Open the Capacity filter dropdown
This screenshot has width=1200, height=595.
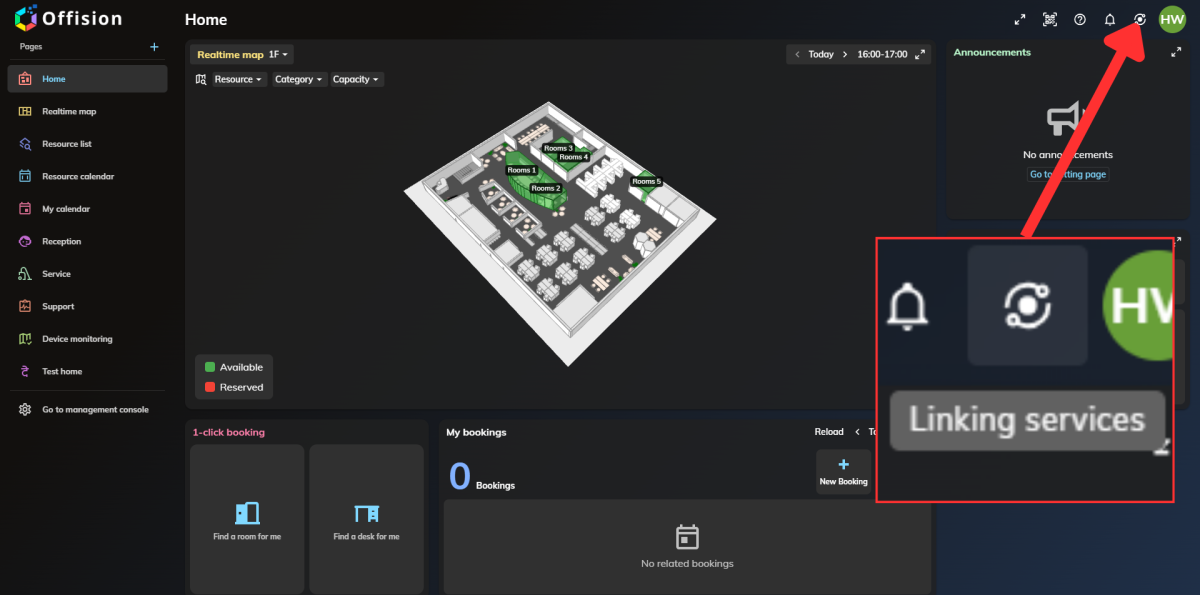click(356, 78)
